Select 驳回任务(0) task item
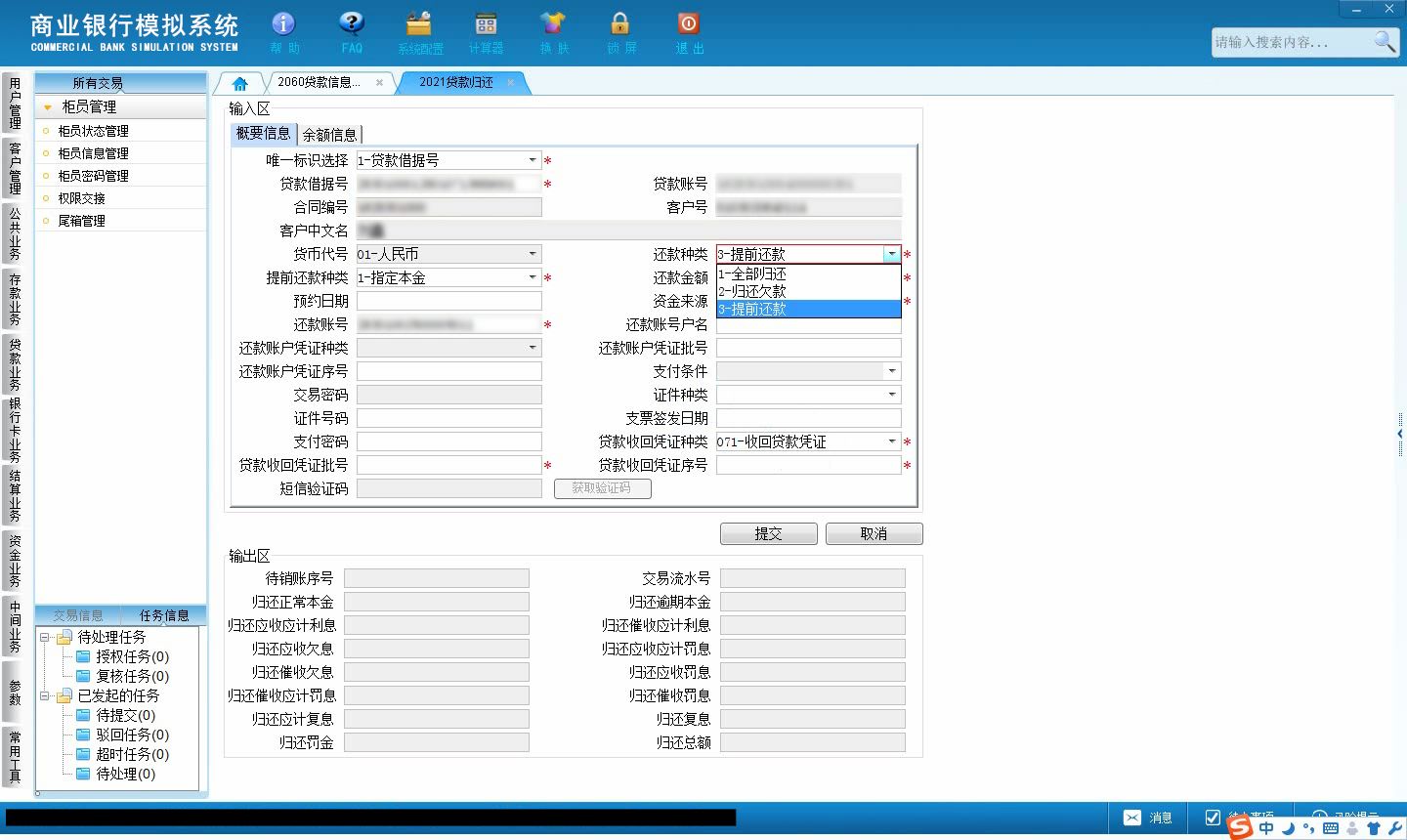1407x840 pixels. (132, 735)
